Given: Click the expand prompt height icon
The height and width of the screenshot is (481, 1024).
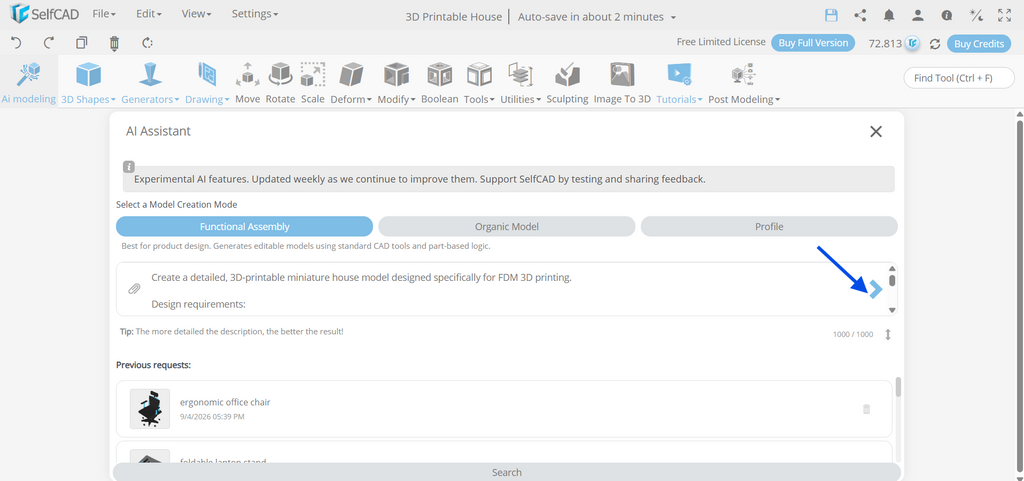Looking at the screenshot, I should pos(888,334).
